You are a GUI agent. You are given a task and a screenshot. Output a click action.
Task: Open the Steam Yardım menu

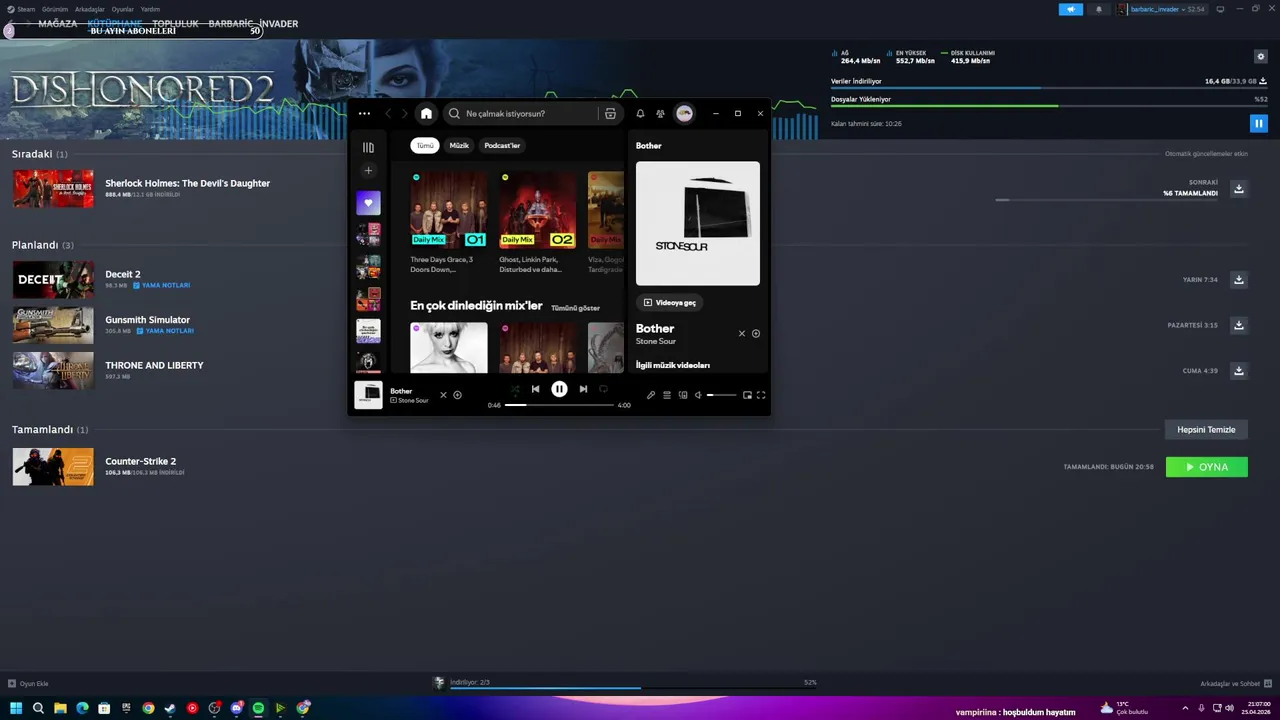tap(150, 9)
